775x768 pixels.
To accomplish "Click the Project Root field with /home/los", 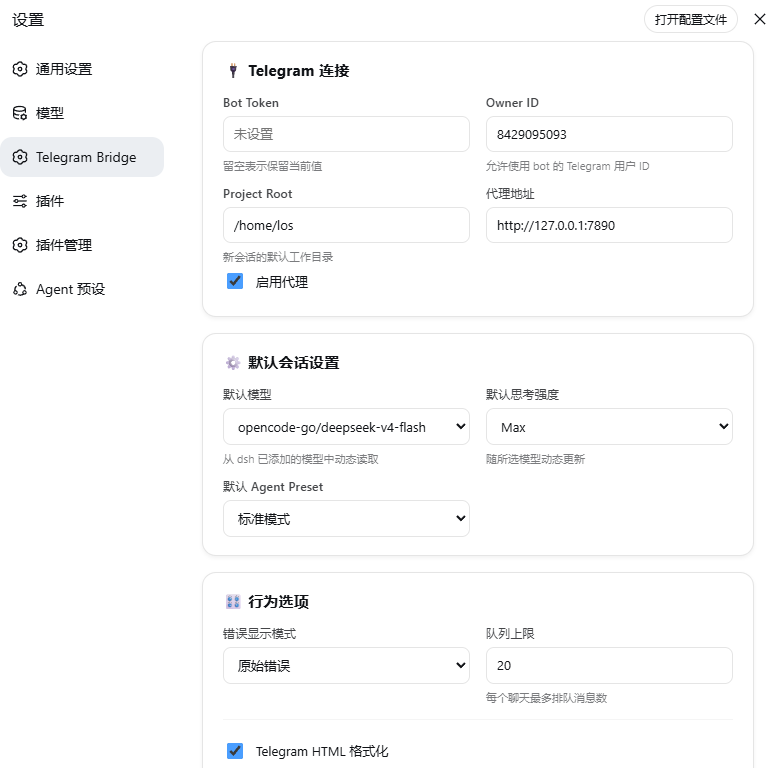I will pos(346,225).
